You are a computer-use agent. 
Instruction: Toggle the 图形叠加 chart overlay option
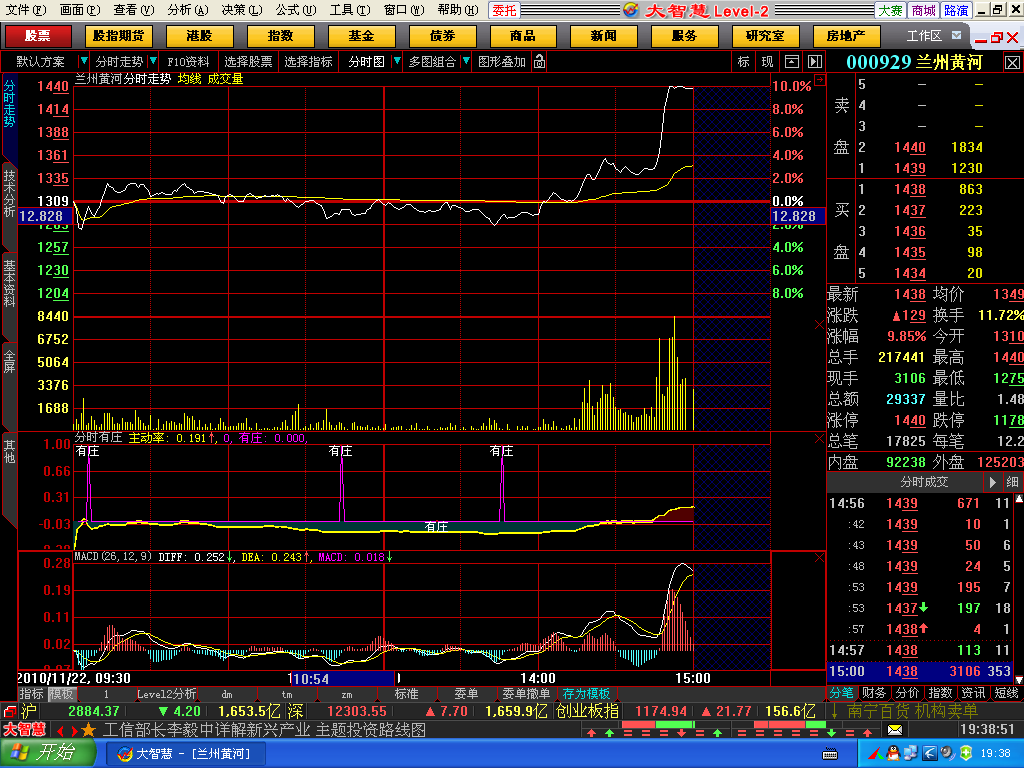point(501,62)
